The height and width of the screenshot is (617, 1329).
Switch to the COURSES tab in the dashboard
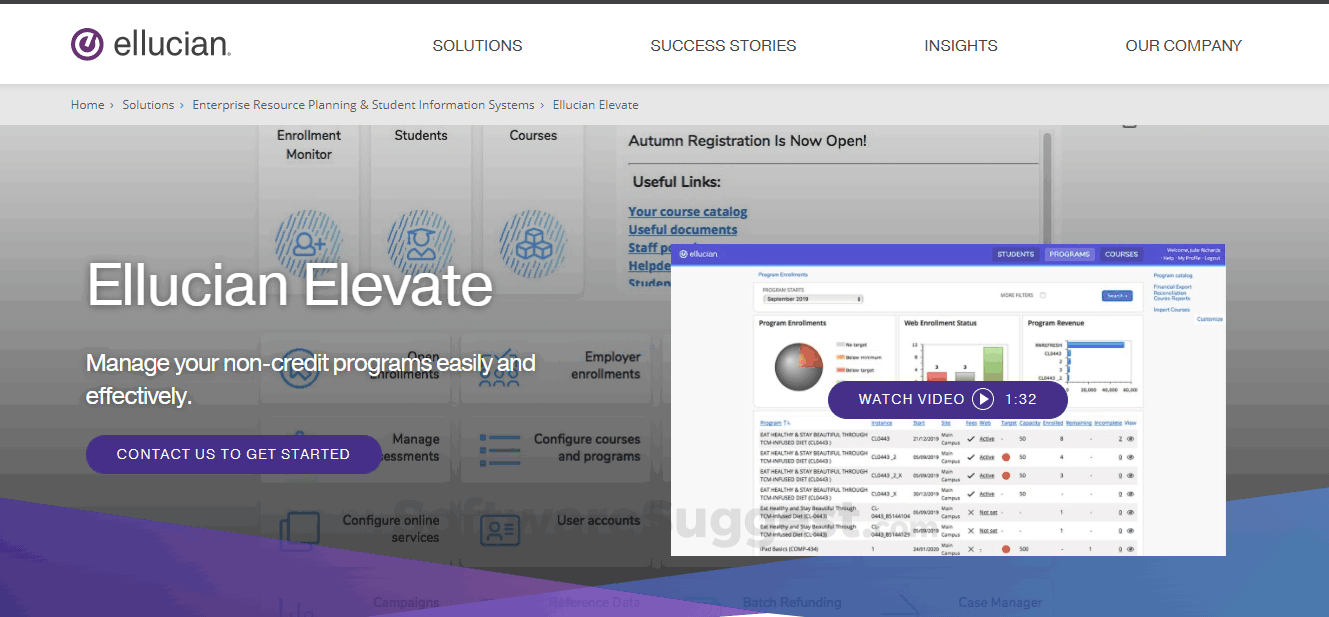1121,253
